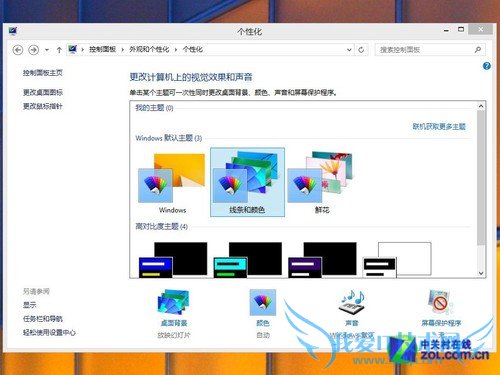The image size is (500, 375).
Task: Maximize the 个性化 window
Action: tap(461, 30)
